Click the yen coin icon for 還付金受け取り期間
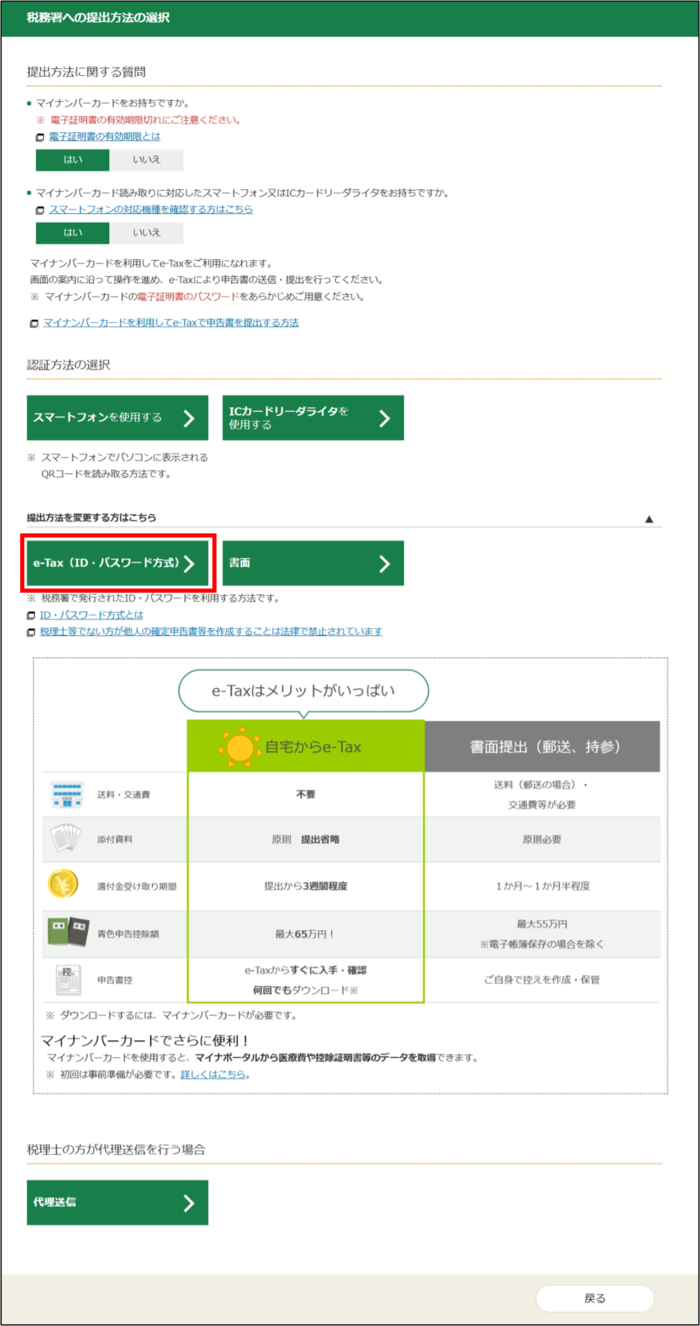Image resolution: width=700 pixels, height=1326 pixels. [x=63, y=885]
